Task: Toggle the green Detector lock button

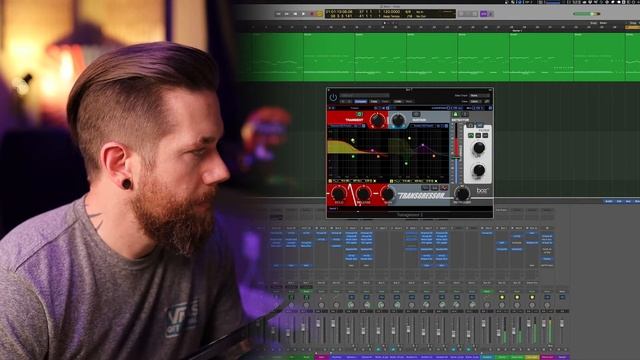Action: [x=456, y=115]
